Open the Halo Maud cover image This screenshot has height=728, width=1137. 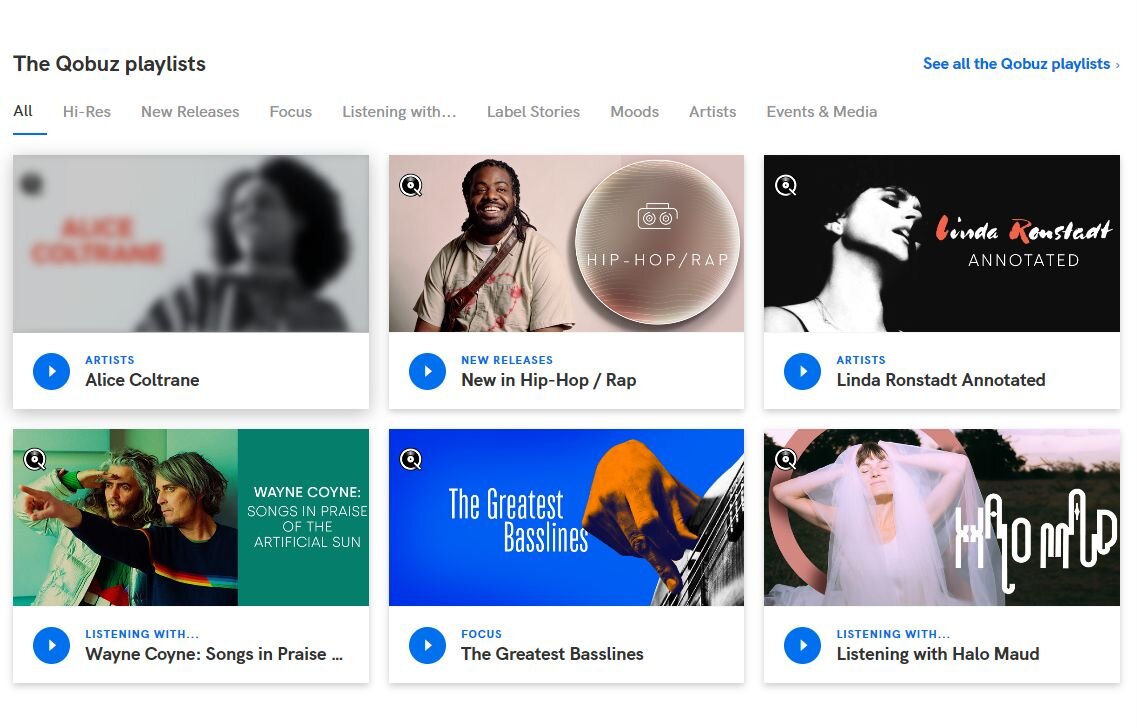pyautogui.click(x=941, y=517)
